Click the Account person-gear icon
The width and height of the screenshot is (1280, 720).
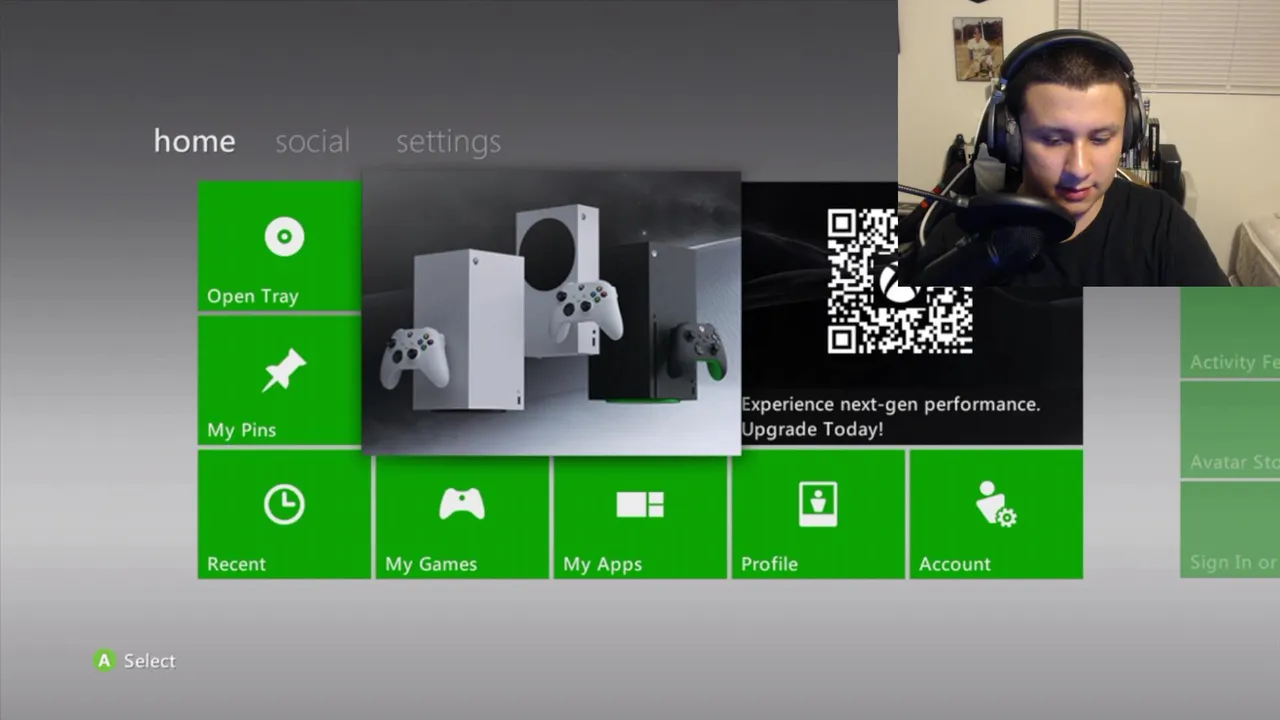tap(996, 504)
